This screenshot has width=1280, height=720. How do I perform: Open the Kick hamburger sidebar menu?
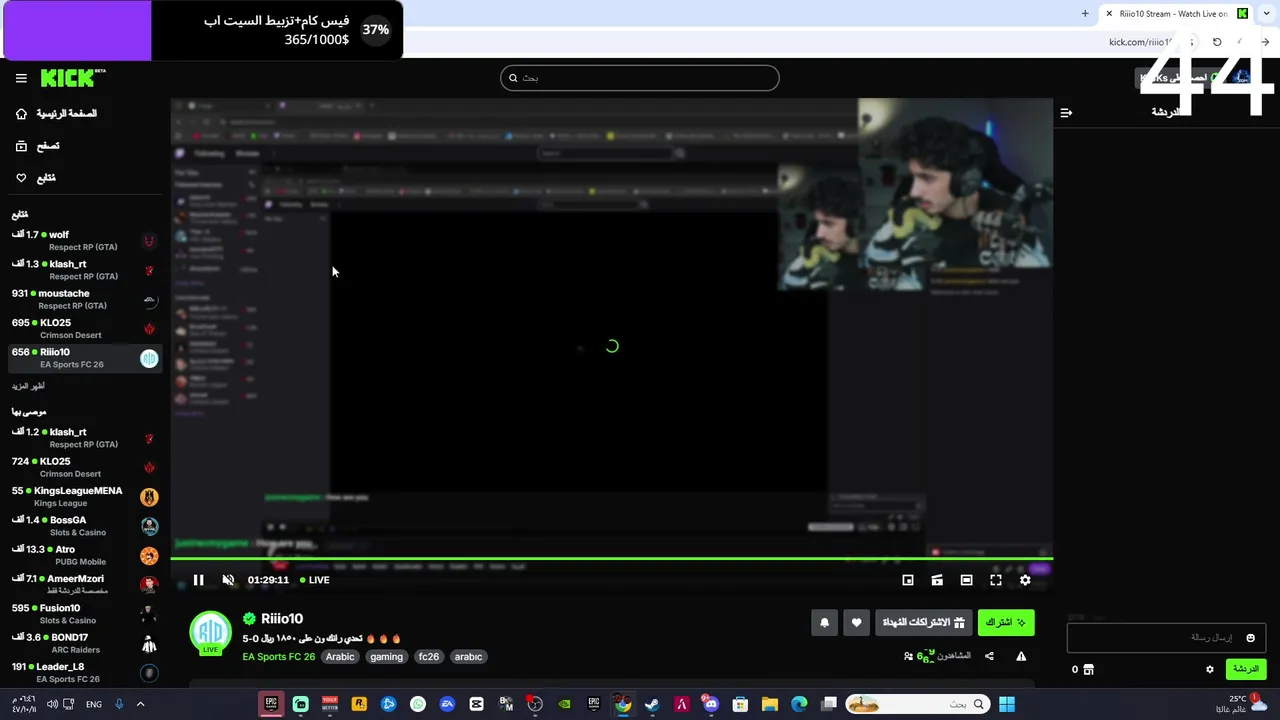tap(21, 78)
